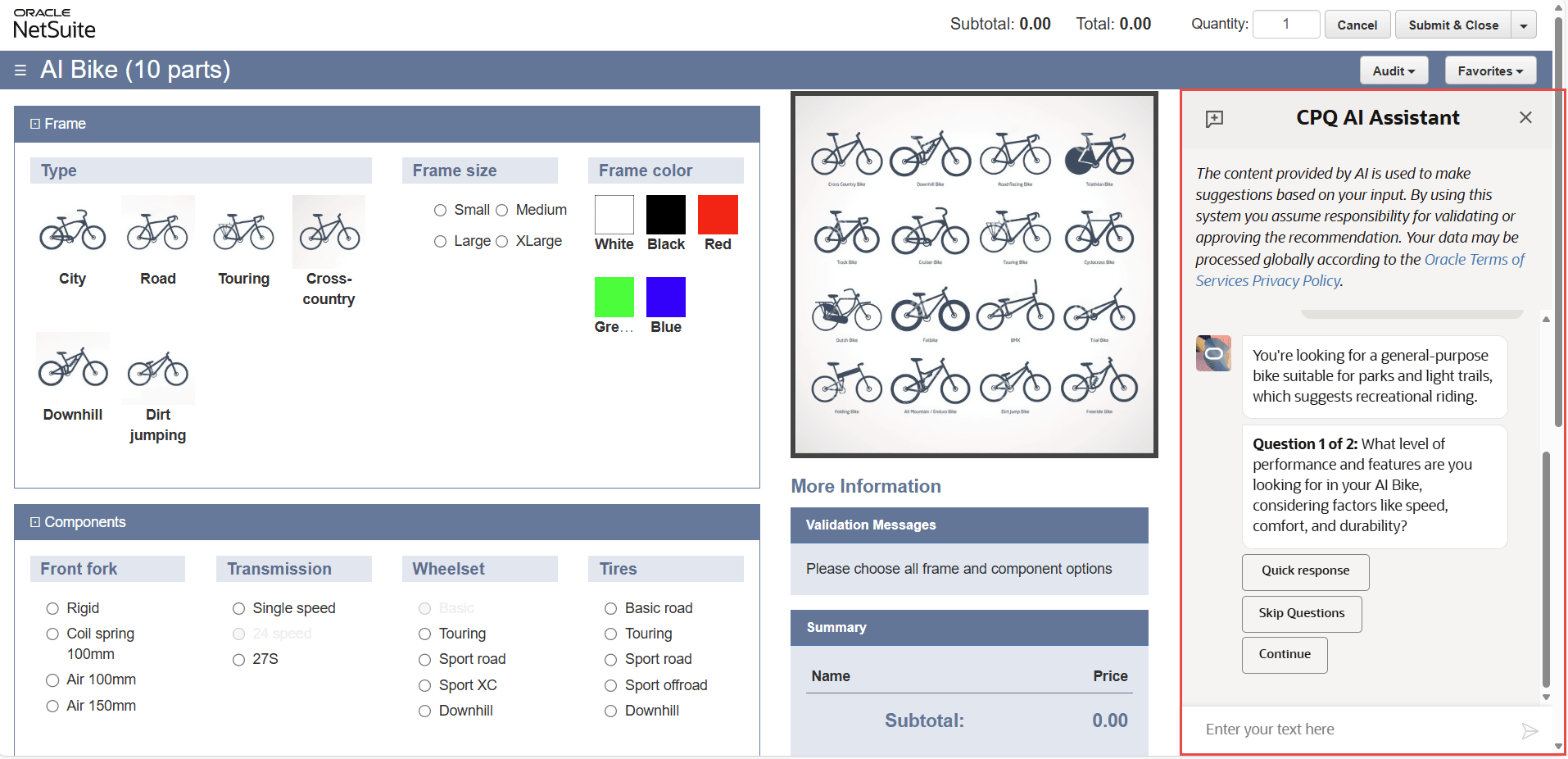Open the Audit dropdown menu
The image size is (1568, 759).
(1394, 71)
